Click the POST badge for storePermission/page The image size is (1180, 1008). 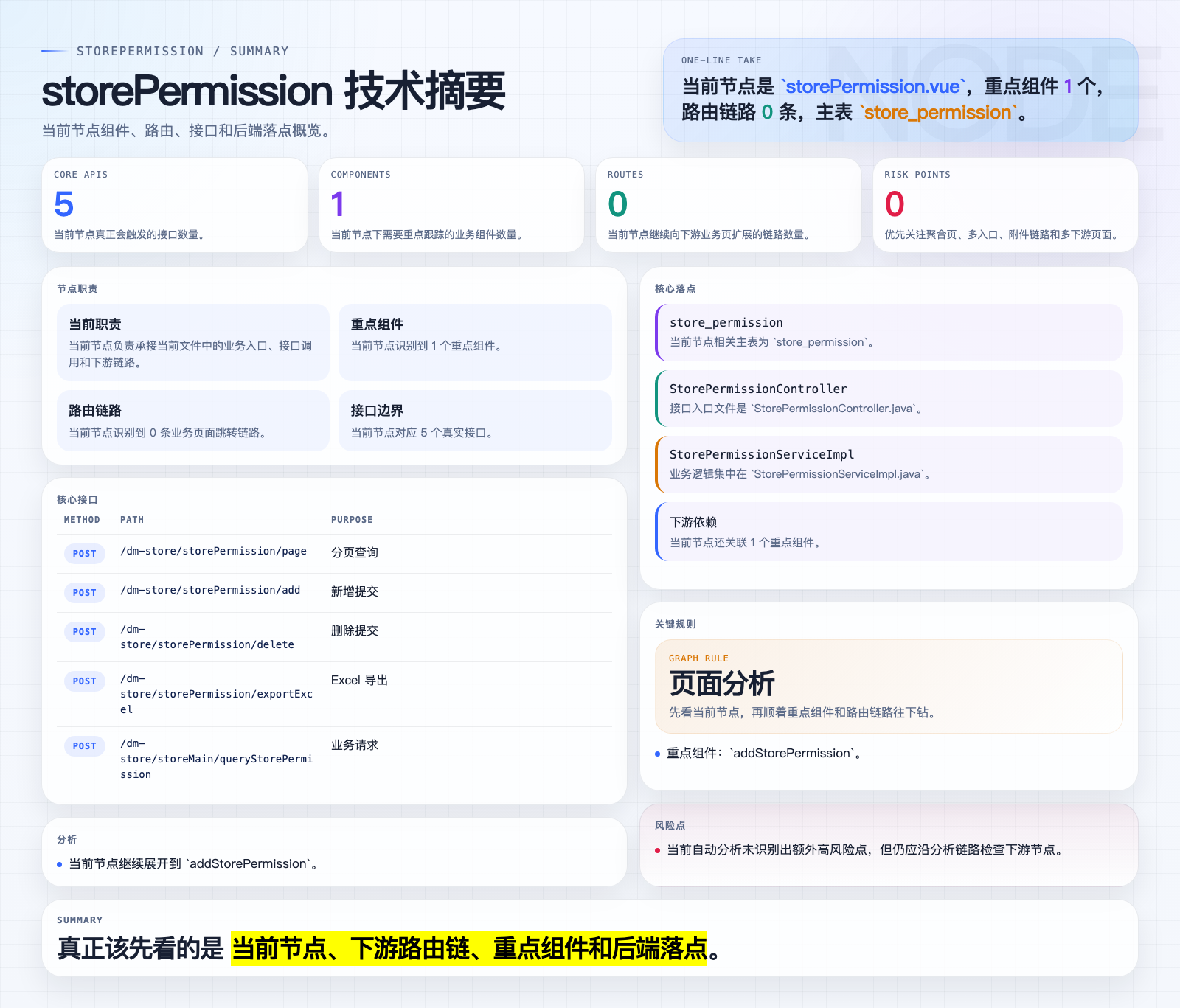(x=85, y=554)
